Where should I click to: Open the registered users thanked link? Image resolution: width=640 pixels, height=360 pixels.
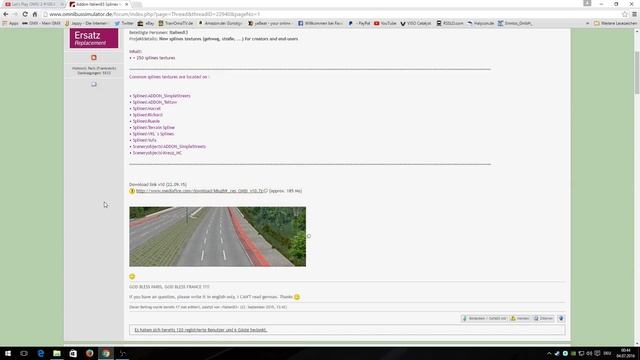200,330
